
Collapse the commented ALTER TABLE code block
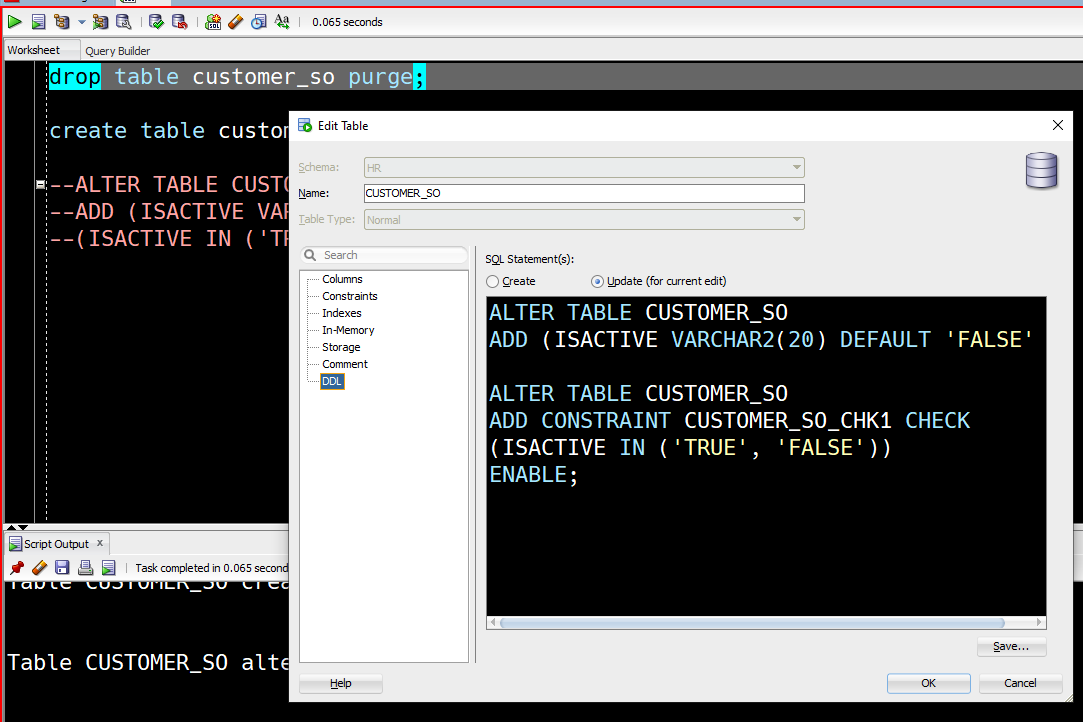tap(41, 184)
